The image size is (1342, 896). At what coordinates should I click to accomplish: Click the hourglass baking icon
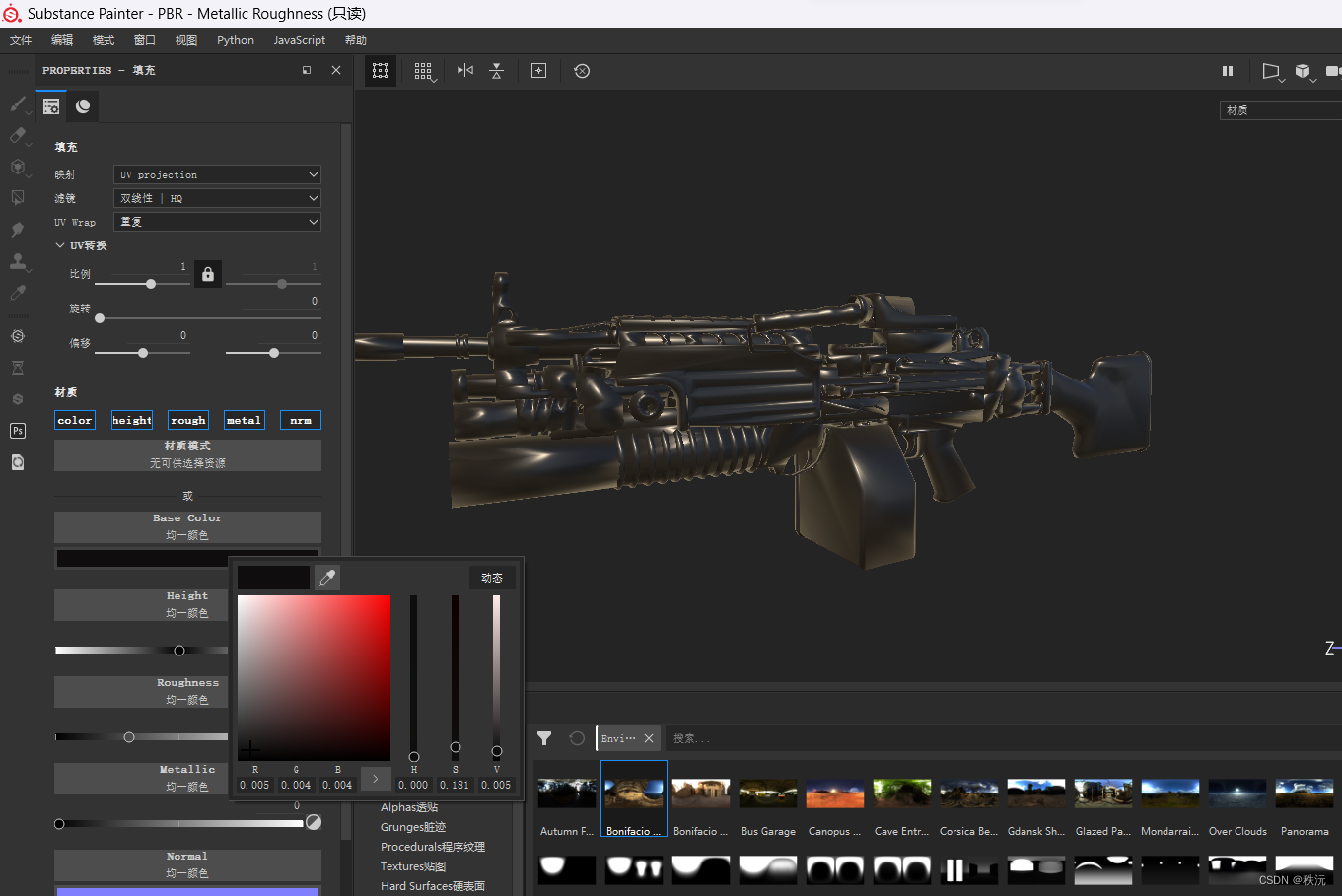pyautogui.click(x=18, y=368)
